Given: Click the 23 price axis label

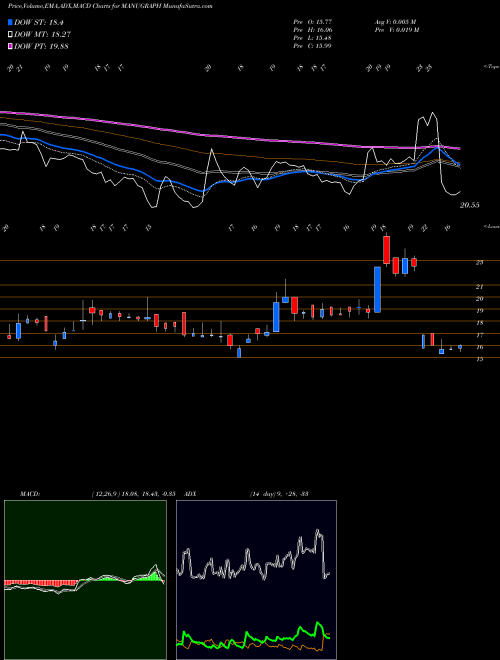Looking at the screenshot, I should click(479, 262).
